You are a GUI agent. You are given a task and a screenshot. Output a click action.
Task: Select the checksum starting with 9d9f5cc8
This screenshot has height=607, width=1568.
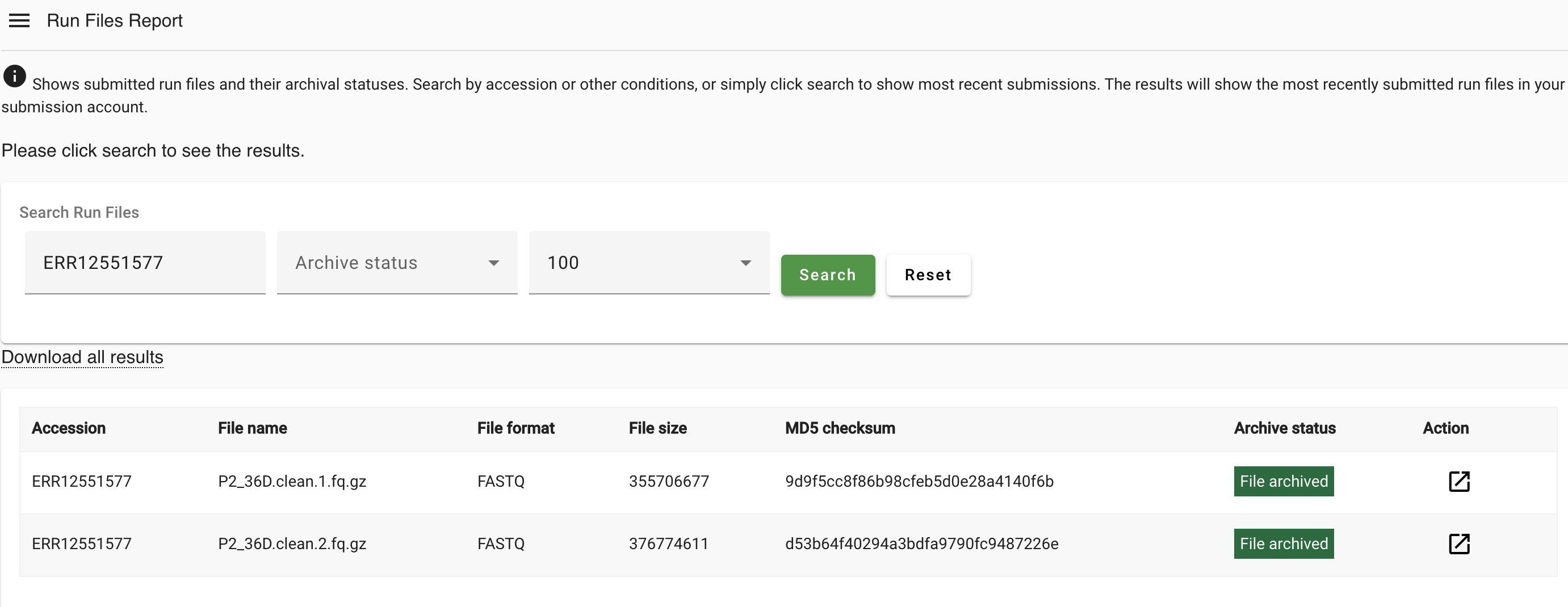[x=919, y=481]
